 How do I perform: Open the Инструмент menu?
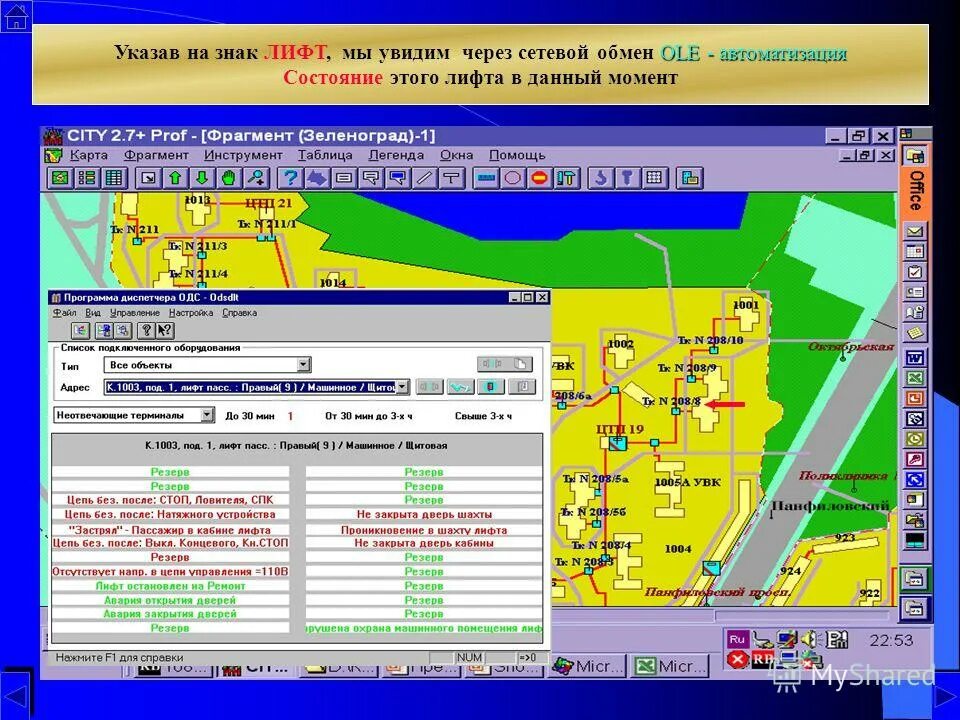[243, 155]
